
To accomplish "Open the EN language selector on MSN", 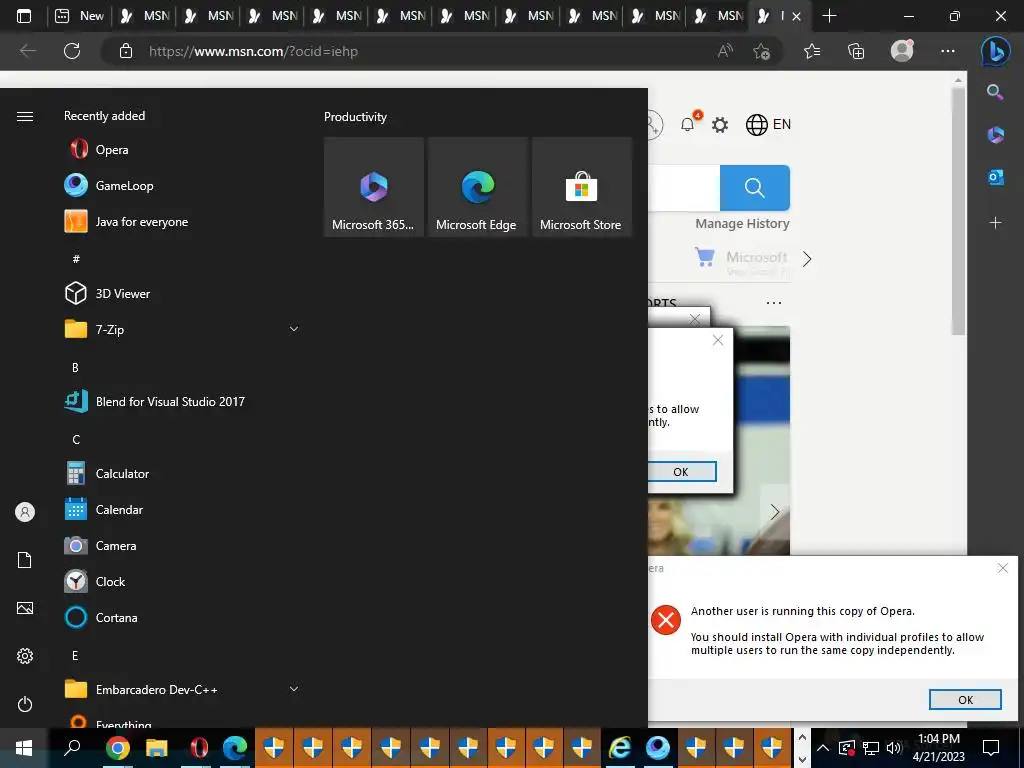I will click(x=768, y=124).
